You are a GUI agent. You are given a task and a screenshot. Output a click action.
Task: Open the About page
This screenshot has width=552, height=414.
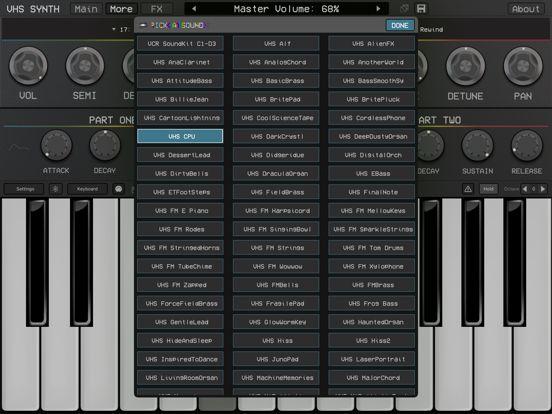[526, 9]
